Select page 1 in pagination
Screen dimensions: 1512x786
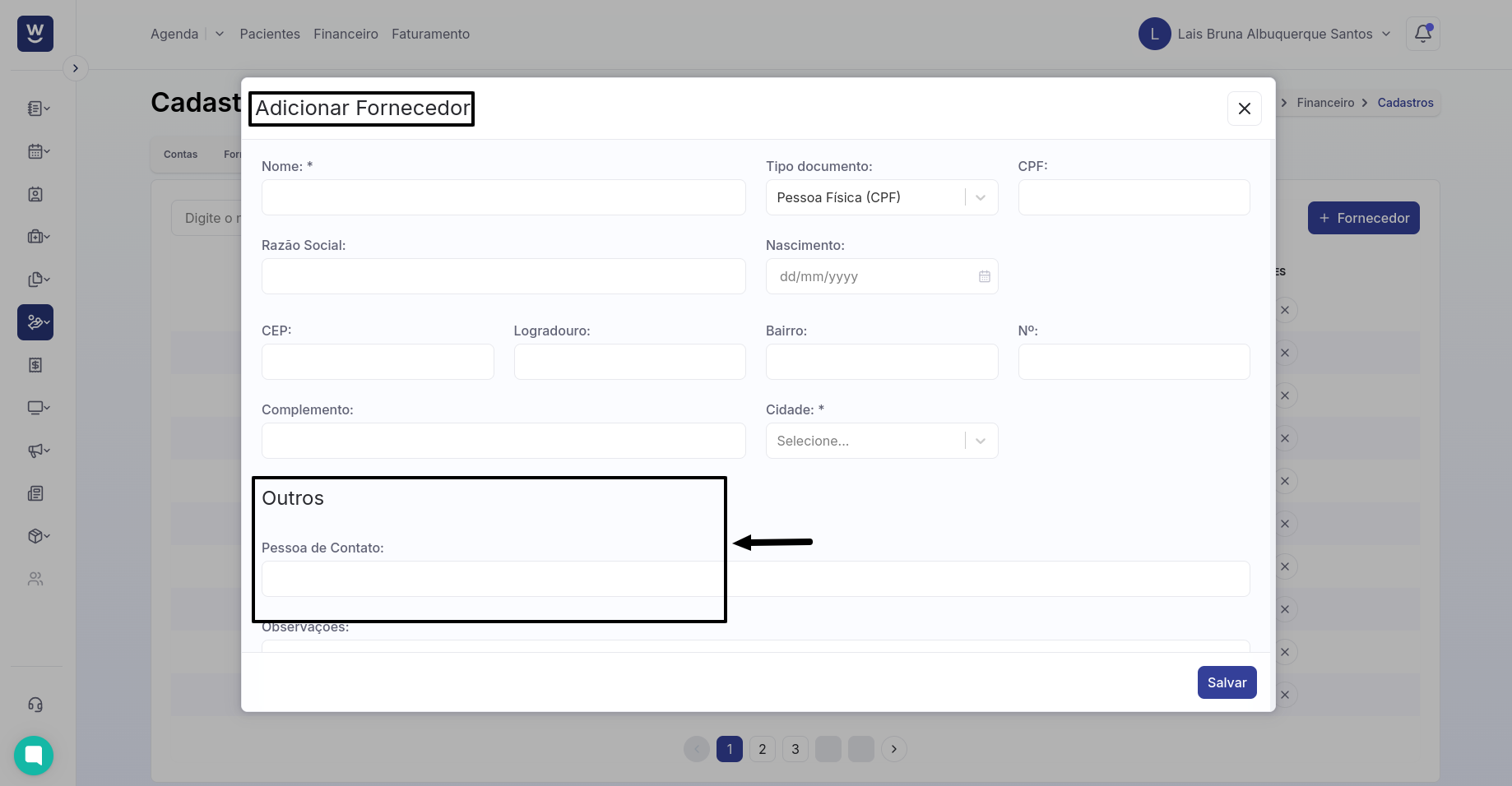(x=730, y=749)
